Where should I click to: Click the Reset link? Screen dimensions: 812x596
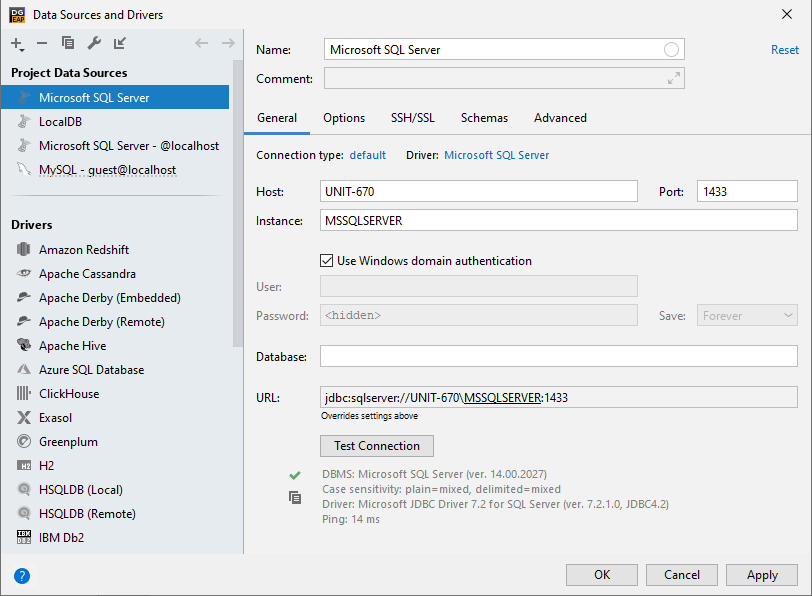tap(785, 50)
